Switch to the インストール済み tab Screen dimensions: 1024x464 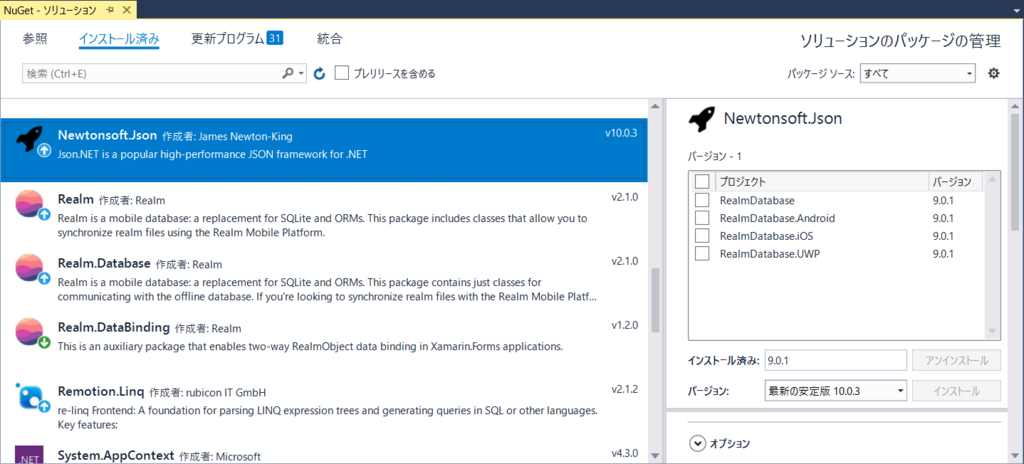pos(119,39)
